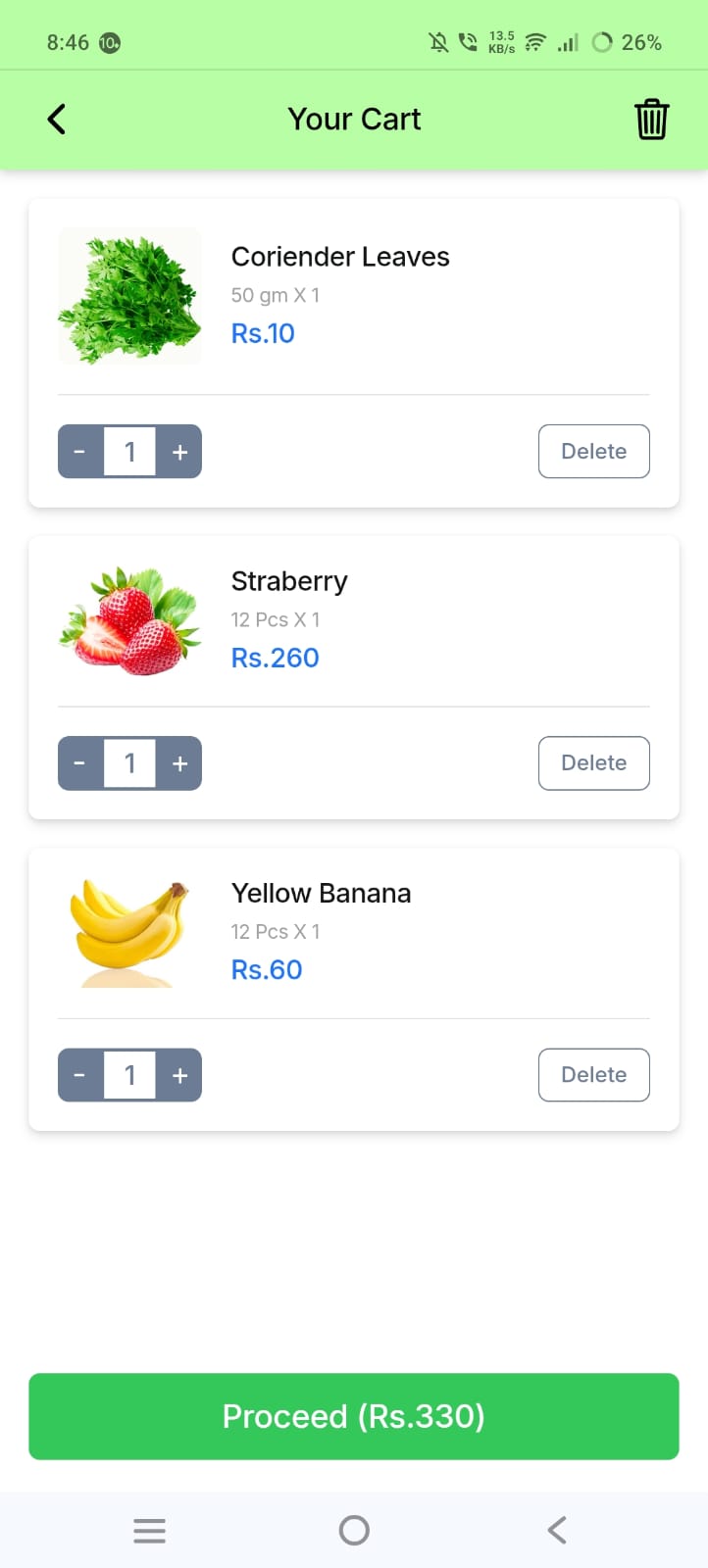Open the Yellow Banana product image
The width and height of the screenshot is (708, 1568).
(129, 933)
